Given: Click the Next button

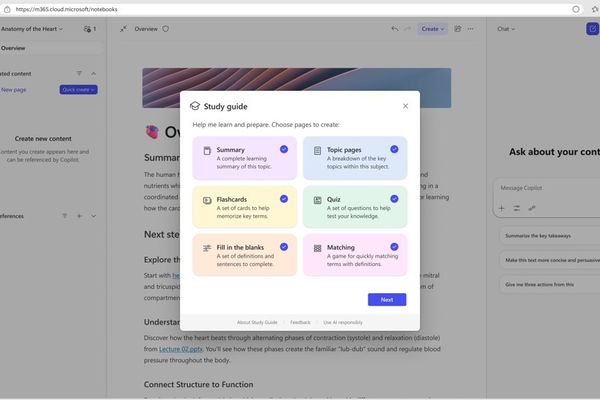Looking at the screenshot, I should 387,300.
